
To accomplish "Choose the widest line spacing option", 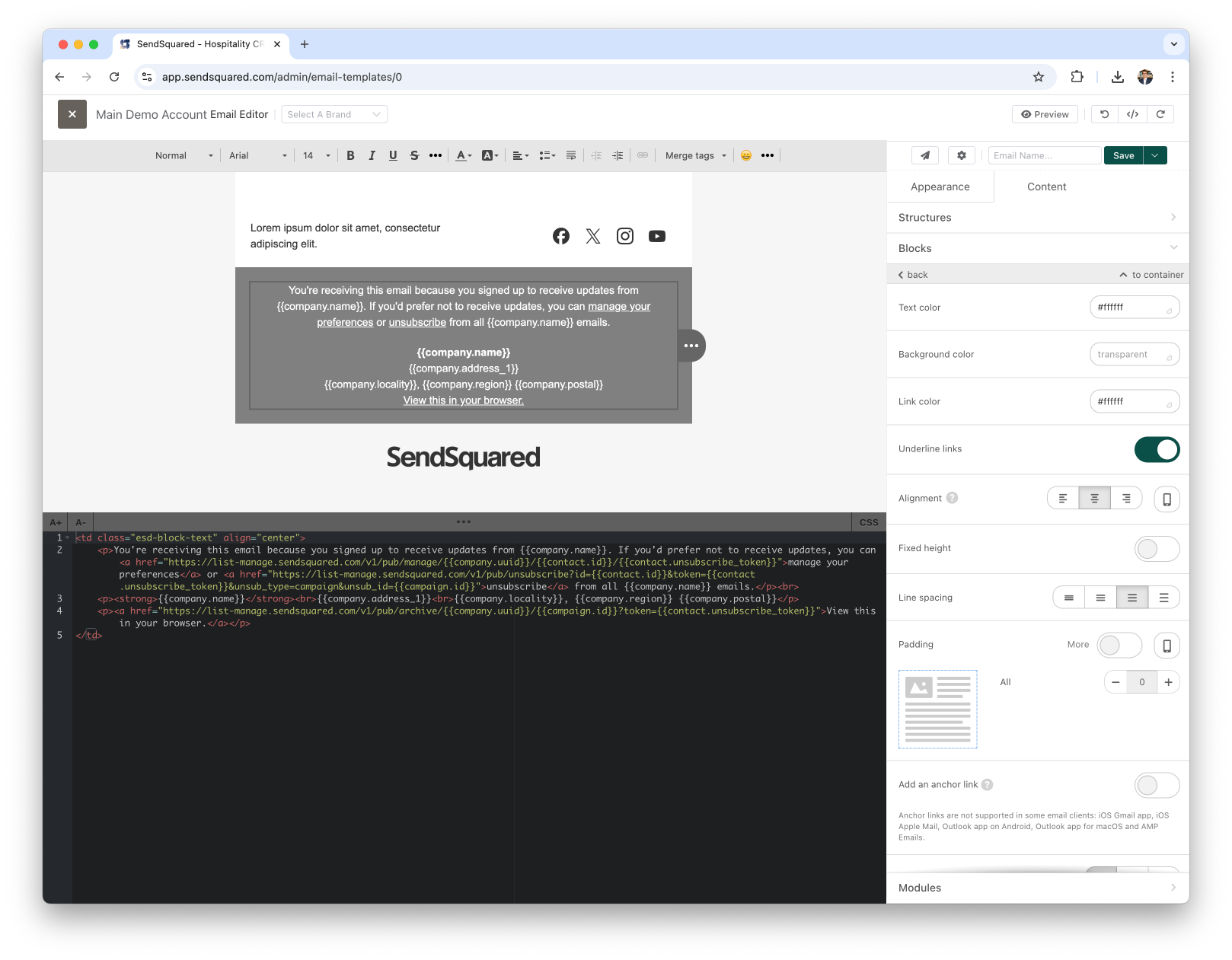I will [x=1163, y=598].
